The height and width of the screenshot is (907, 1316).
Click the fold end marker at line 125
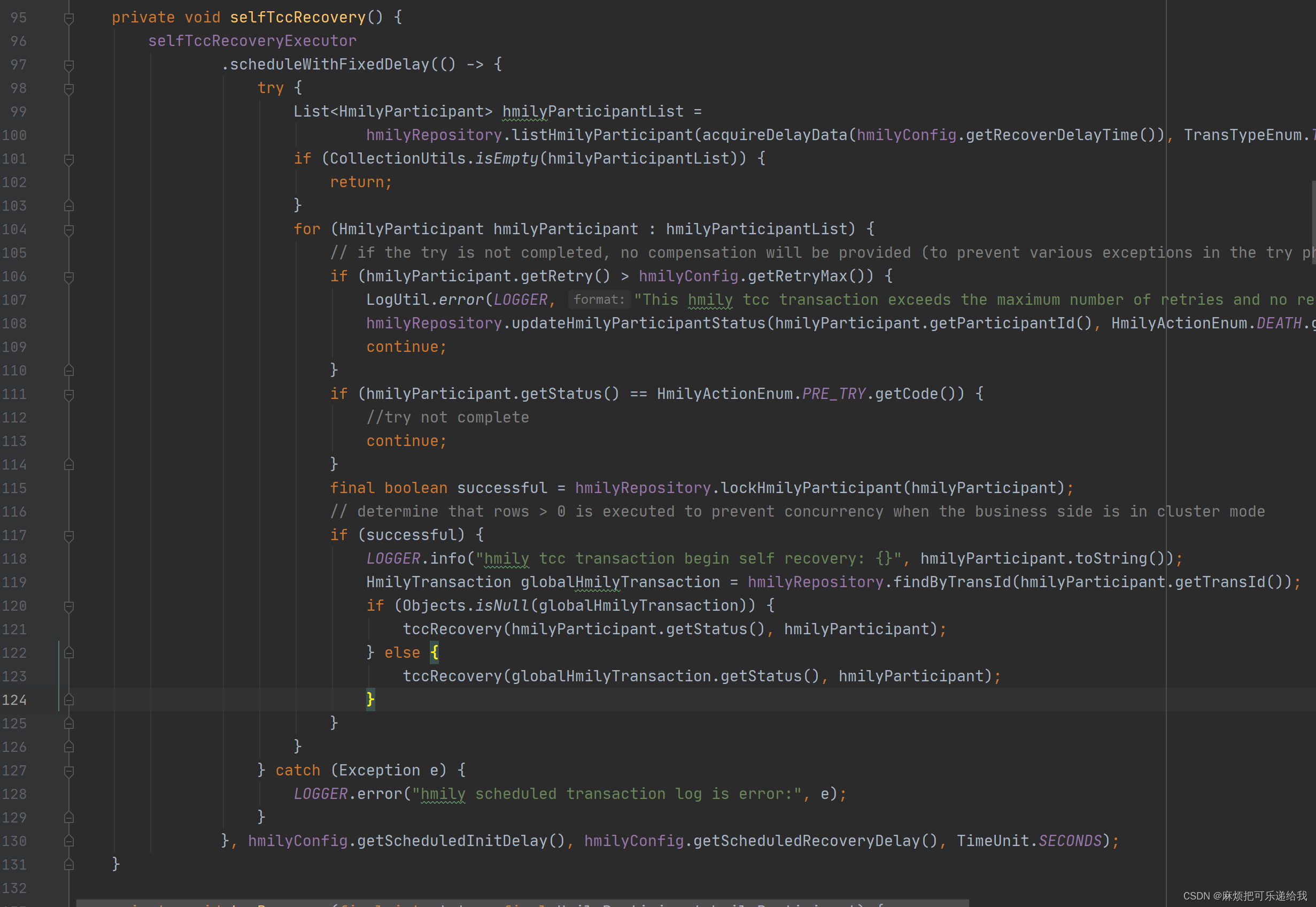[69, 724]
